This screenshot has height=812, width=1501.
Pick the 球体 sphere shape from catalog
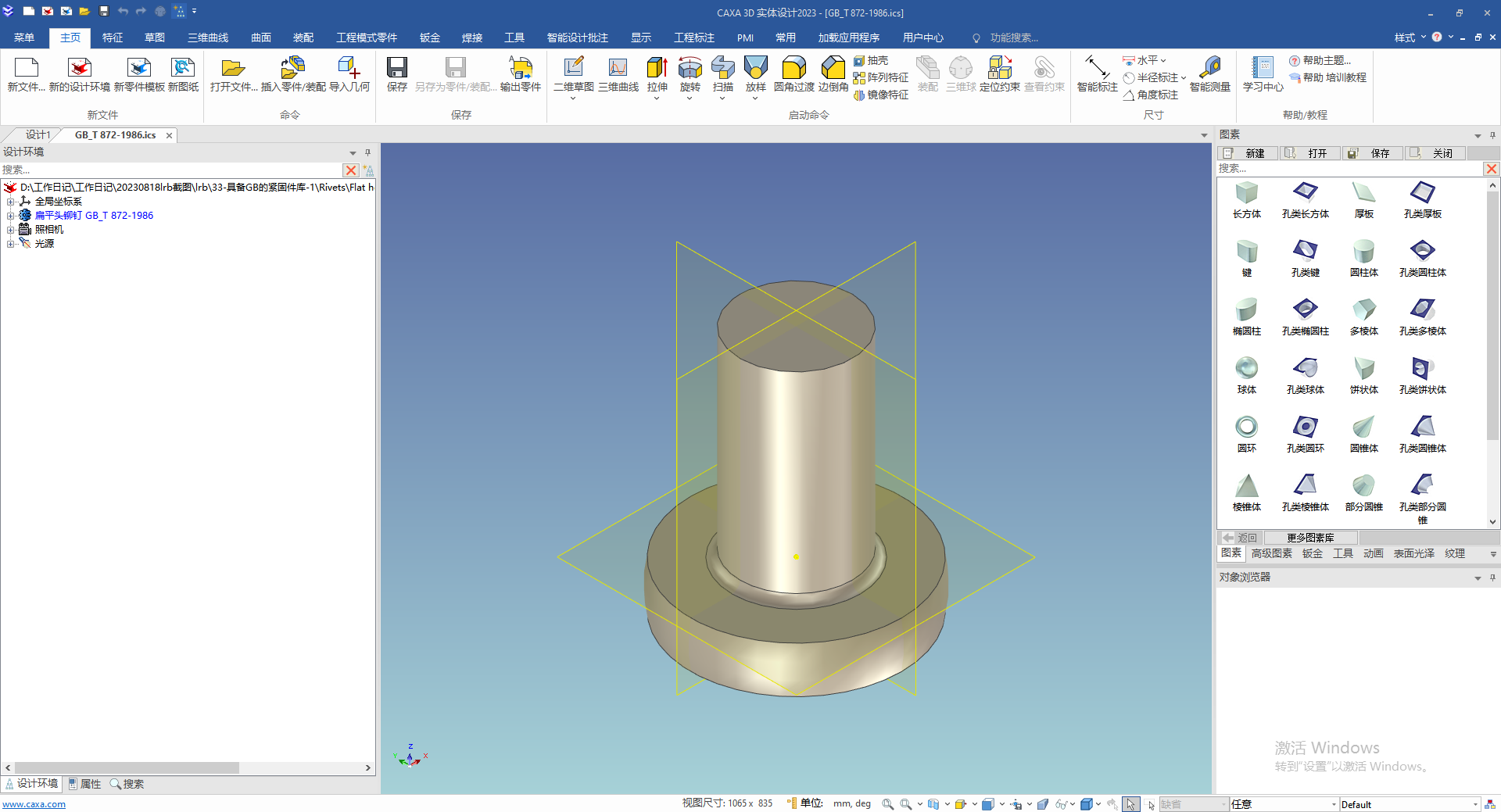1246,375
